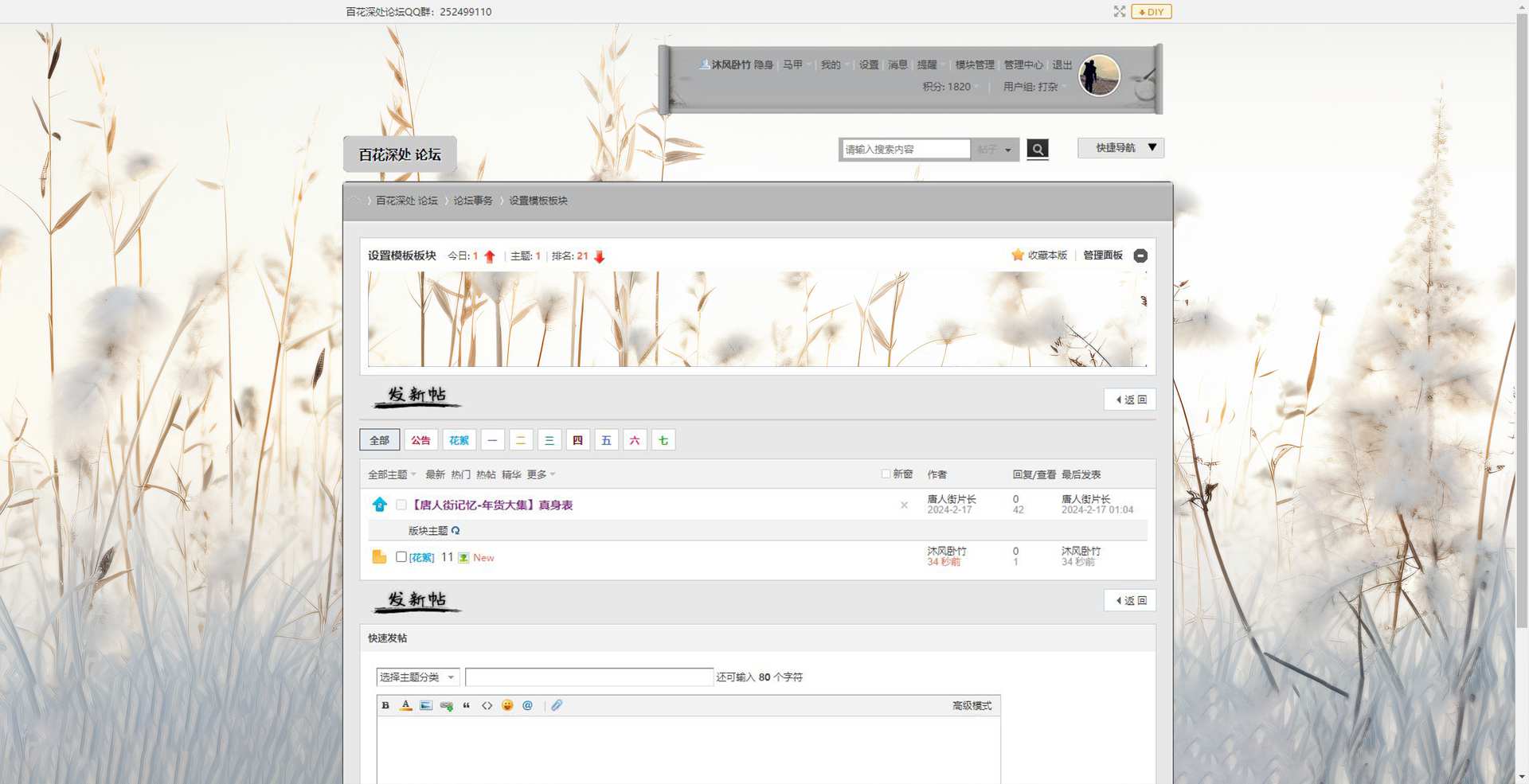Expand the 快捷导航 quick navigation dropdown
Image resolution: width=1529 pixels, height=784 pixels.
point(1120,148)
